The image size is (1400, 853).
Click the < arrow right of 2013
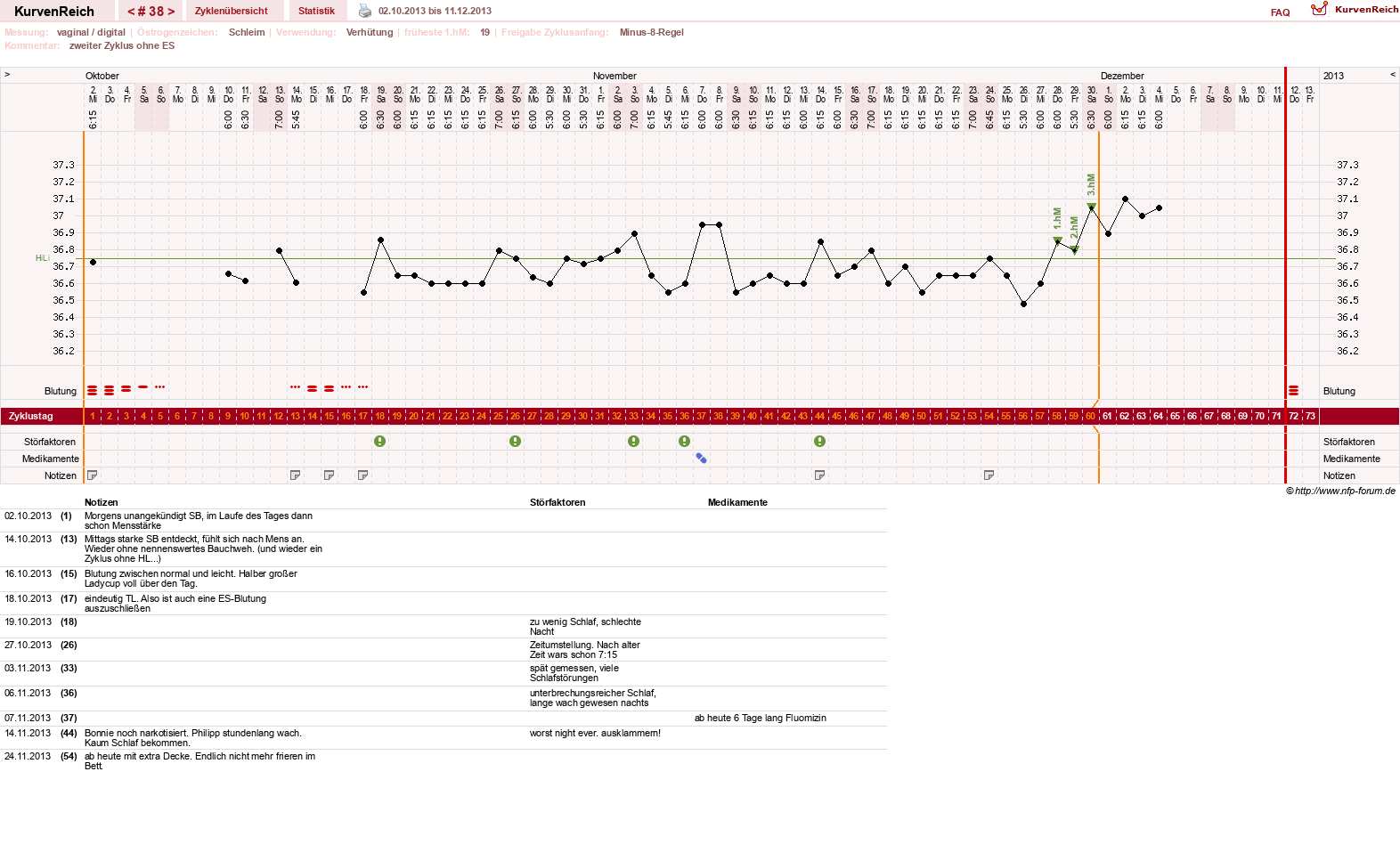[x=1393, y=75]
